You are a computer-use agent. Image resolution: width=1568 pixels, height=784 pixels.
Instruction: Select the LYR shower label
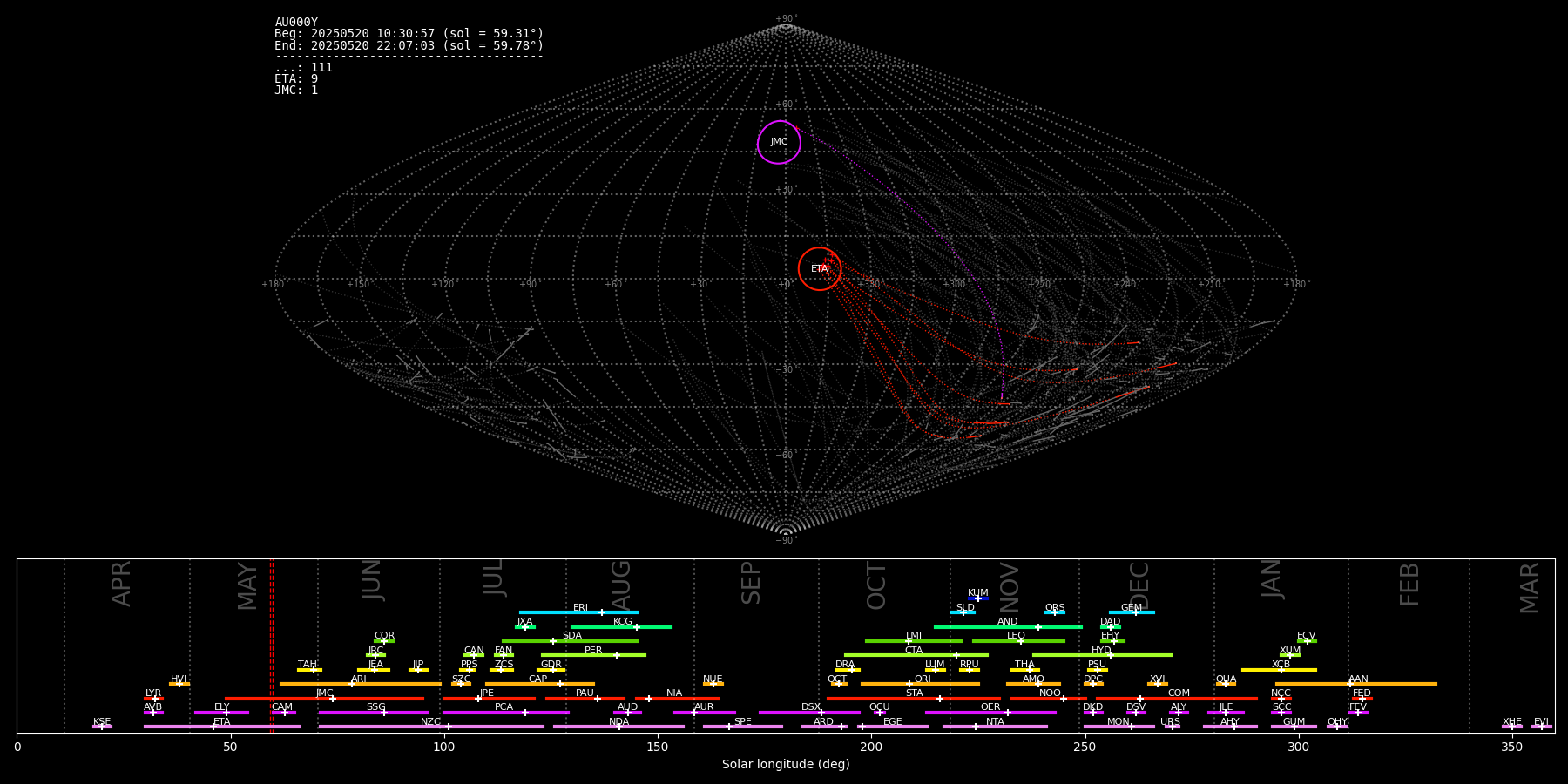point(153,693)
